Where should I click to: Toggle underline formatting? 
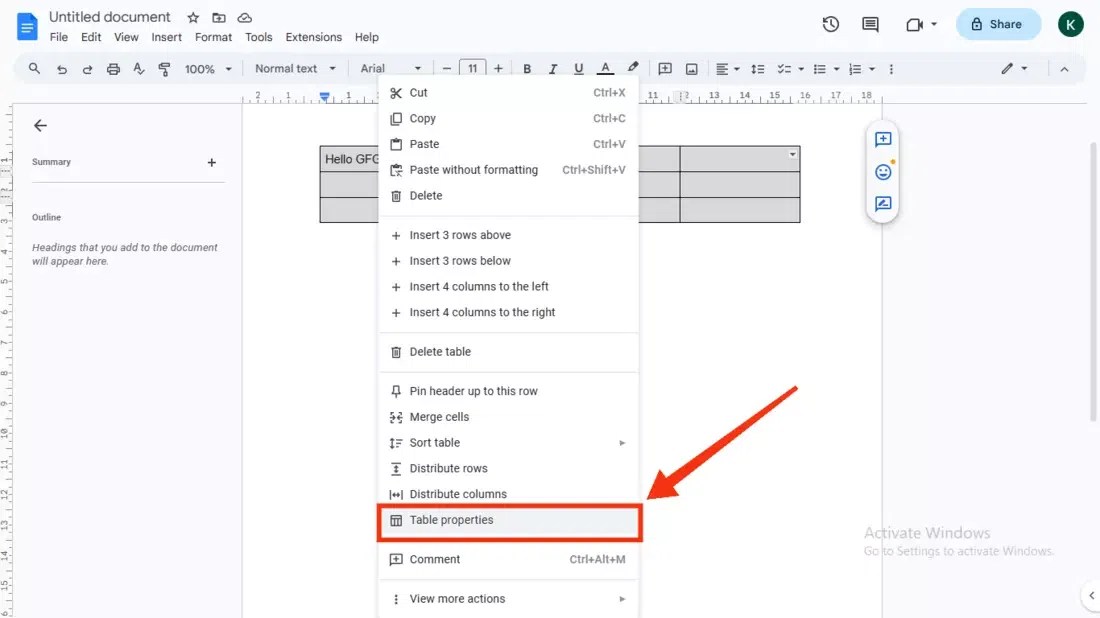tap(578, 68)
